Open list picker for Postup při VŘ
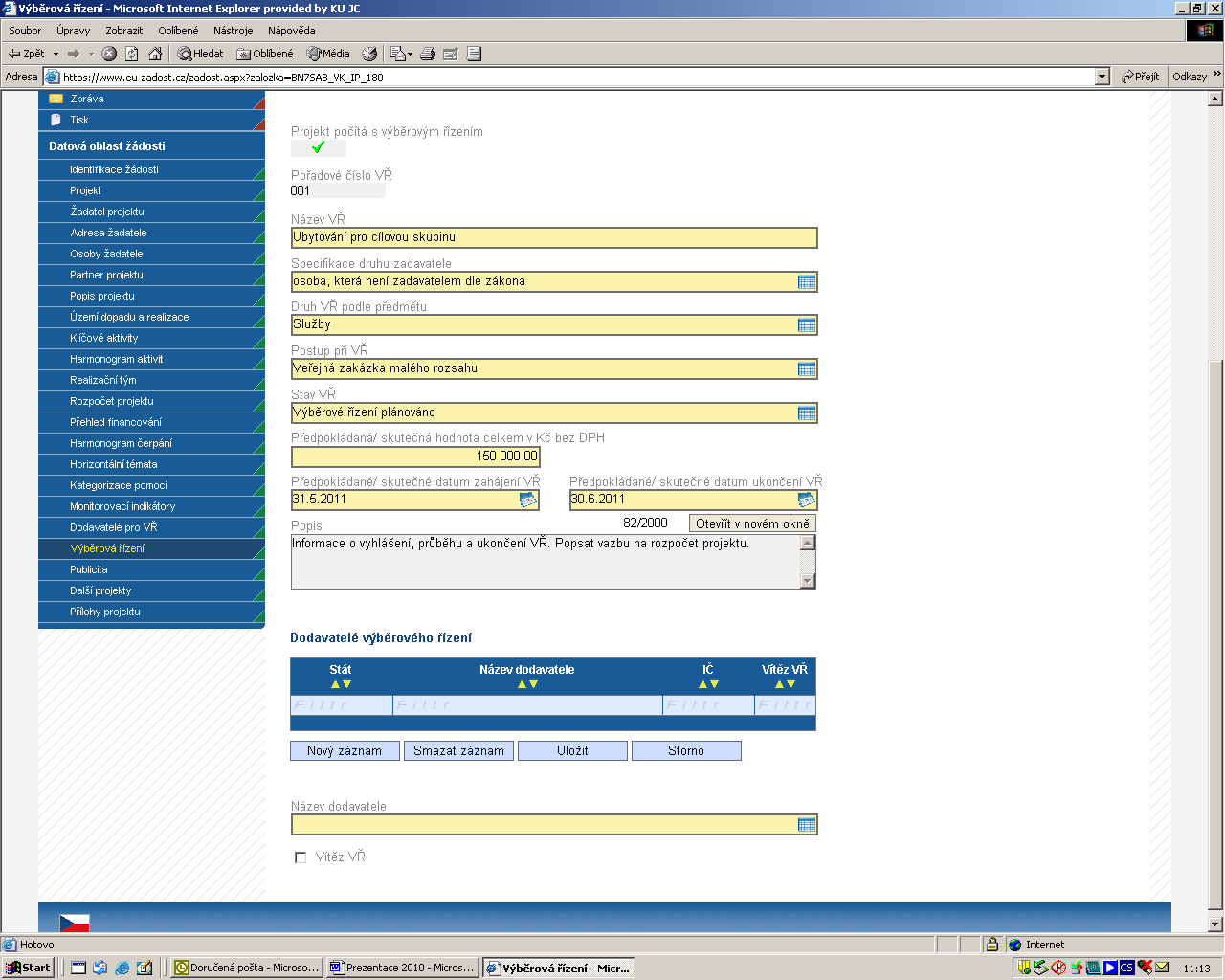 pos(807,368)
